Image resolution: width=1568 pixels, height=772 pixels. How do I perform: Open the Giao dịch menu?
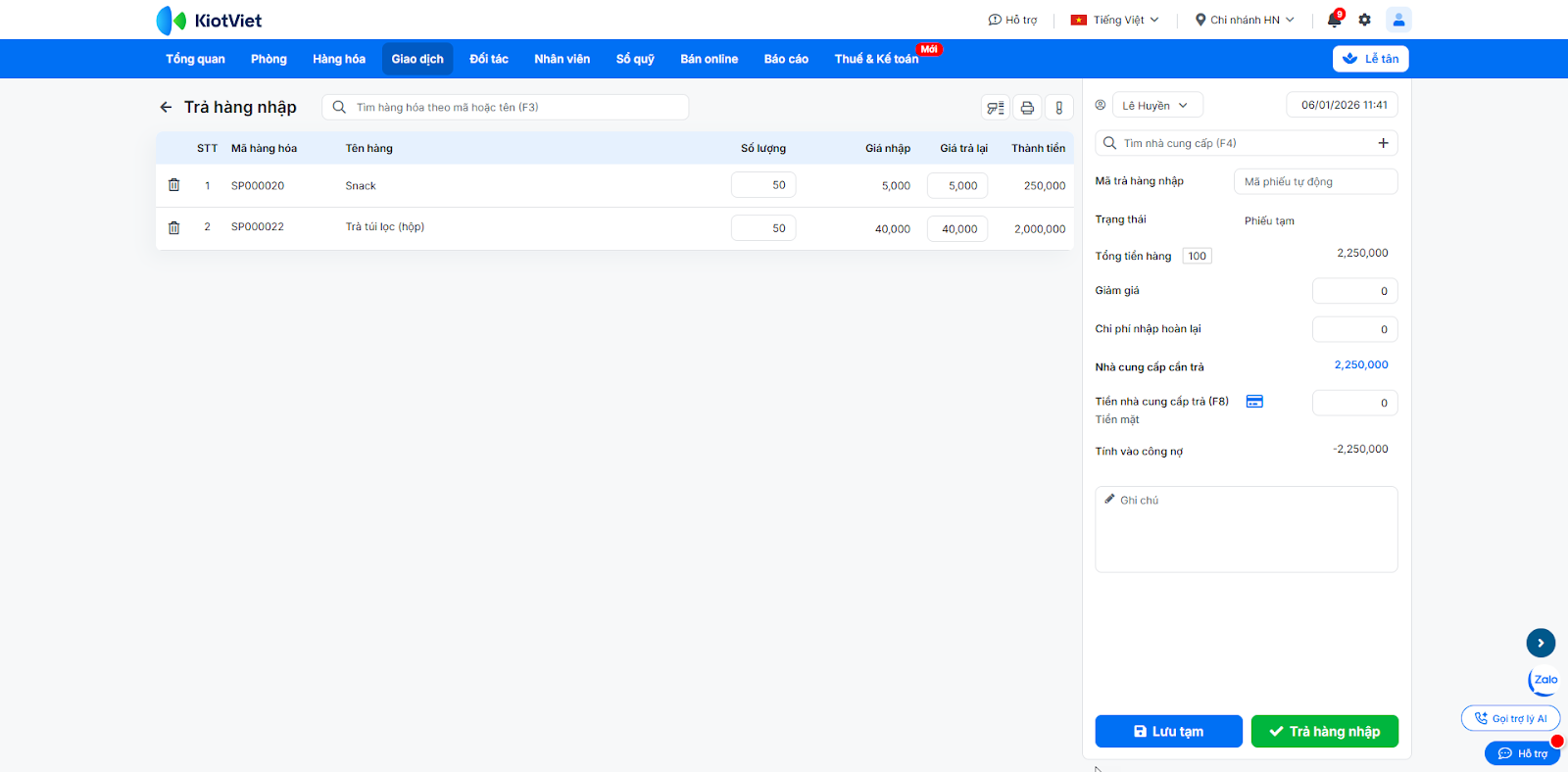(x=417, y=59)
